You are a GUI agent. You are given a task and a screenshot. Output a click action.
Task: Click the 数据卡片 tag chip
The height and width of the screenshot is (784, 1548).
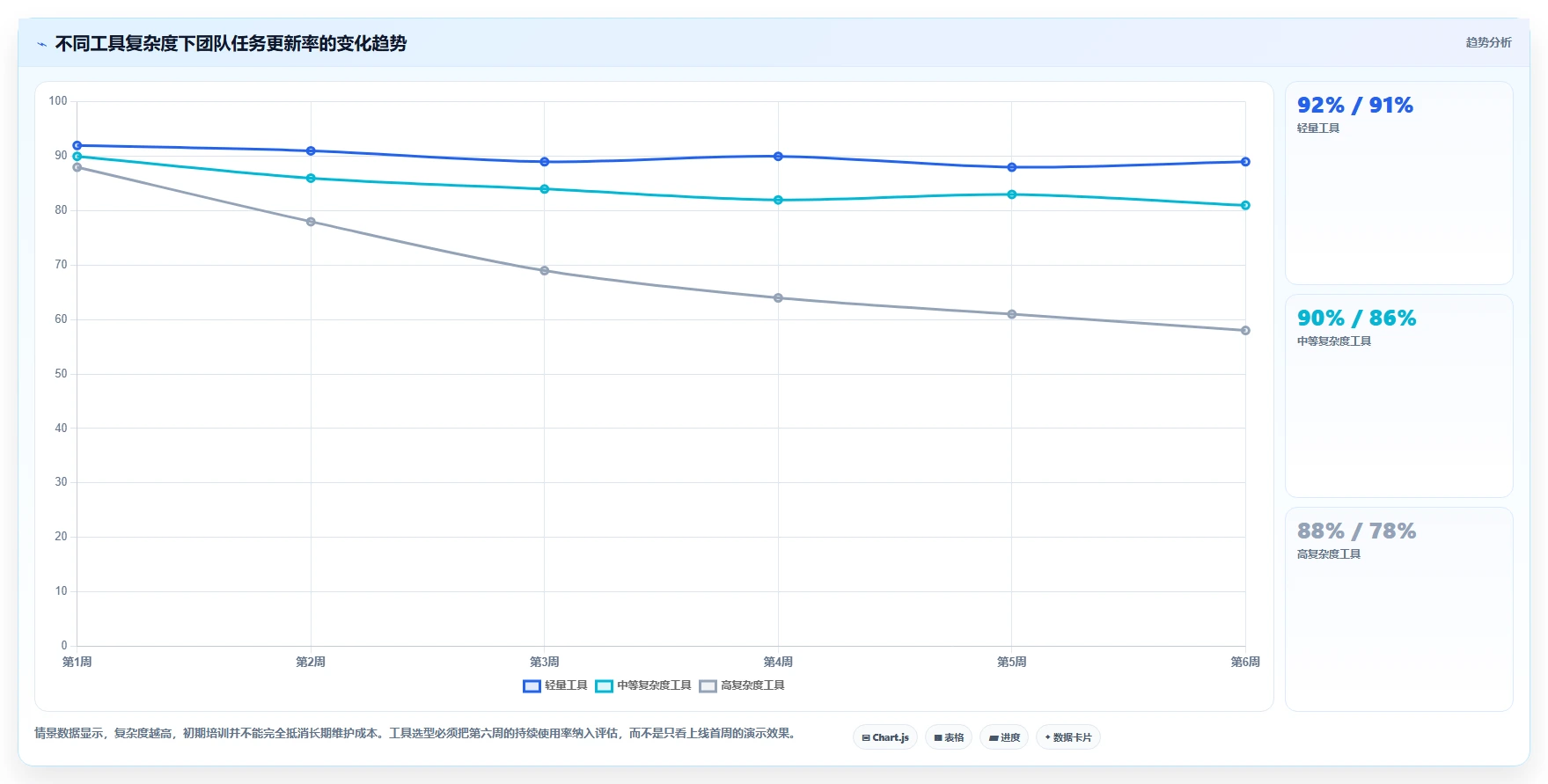click(x=1068, y=737)
